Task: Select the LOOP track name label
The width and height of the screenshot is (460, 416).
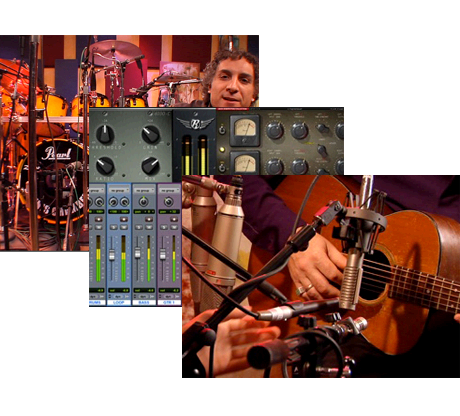Action: pos(119,302)
